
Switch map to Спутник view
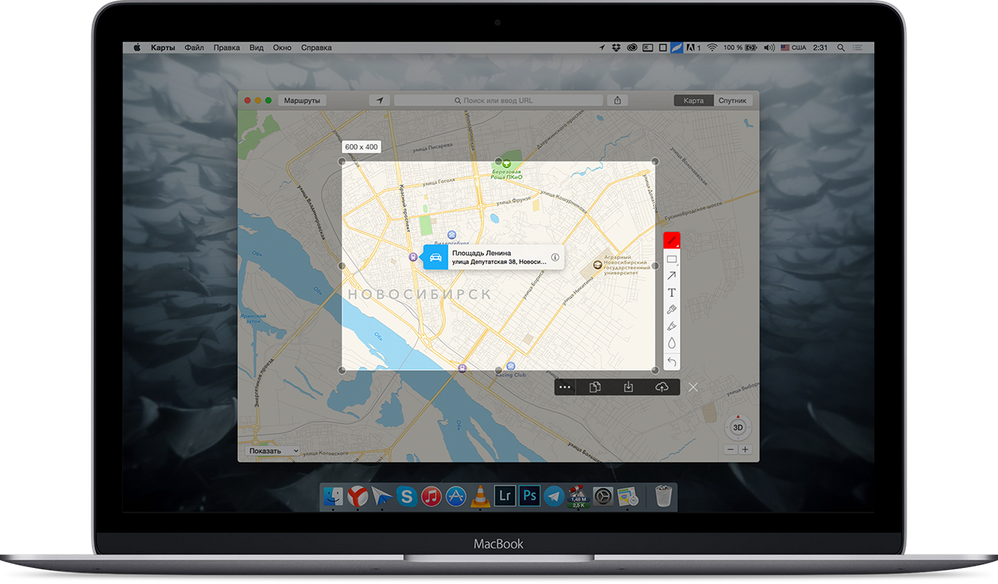731,101
